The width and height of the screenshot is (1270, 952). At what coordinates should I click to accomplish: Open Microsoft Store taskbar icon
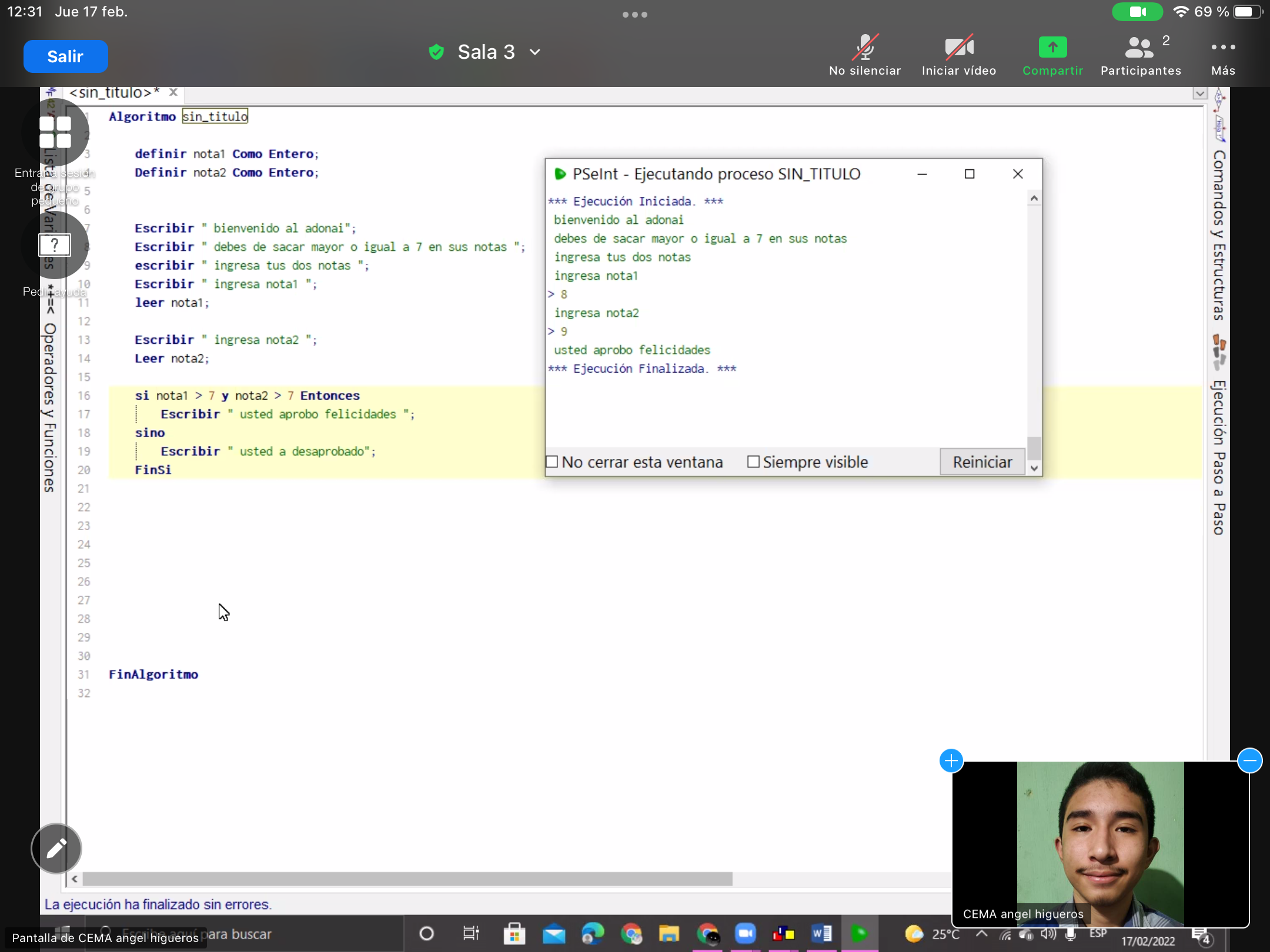(514, 933)
